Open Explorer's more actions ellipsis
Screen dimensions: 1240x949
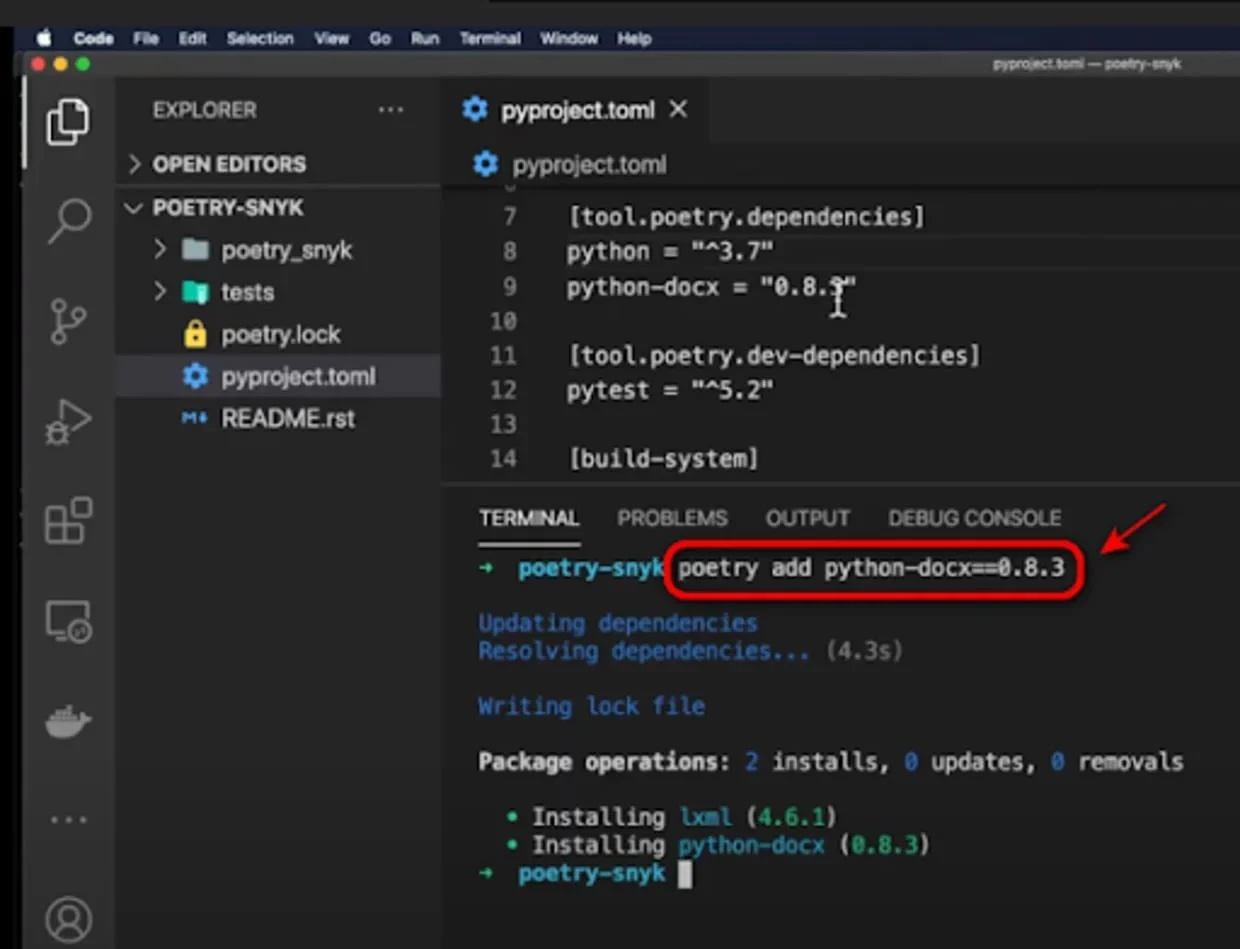click(391, 110)
